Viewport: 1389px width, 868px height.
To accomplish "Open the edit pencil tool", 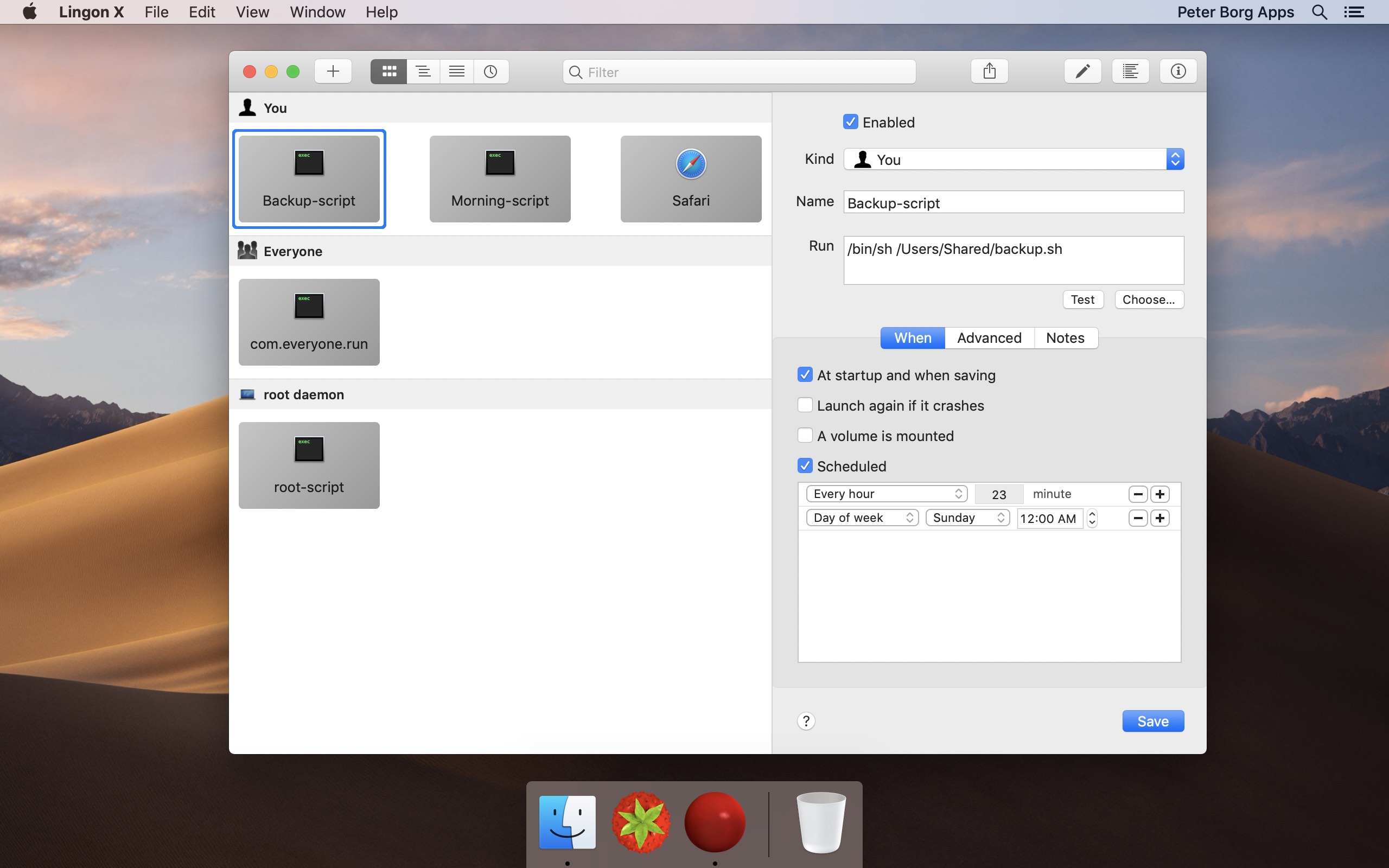I will 1082,71.
